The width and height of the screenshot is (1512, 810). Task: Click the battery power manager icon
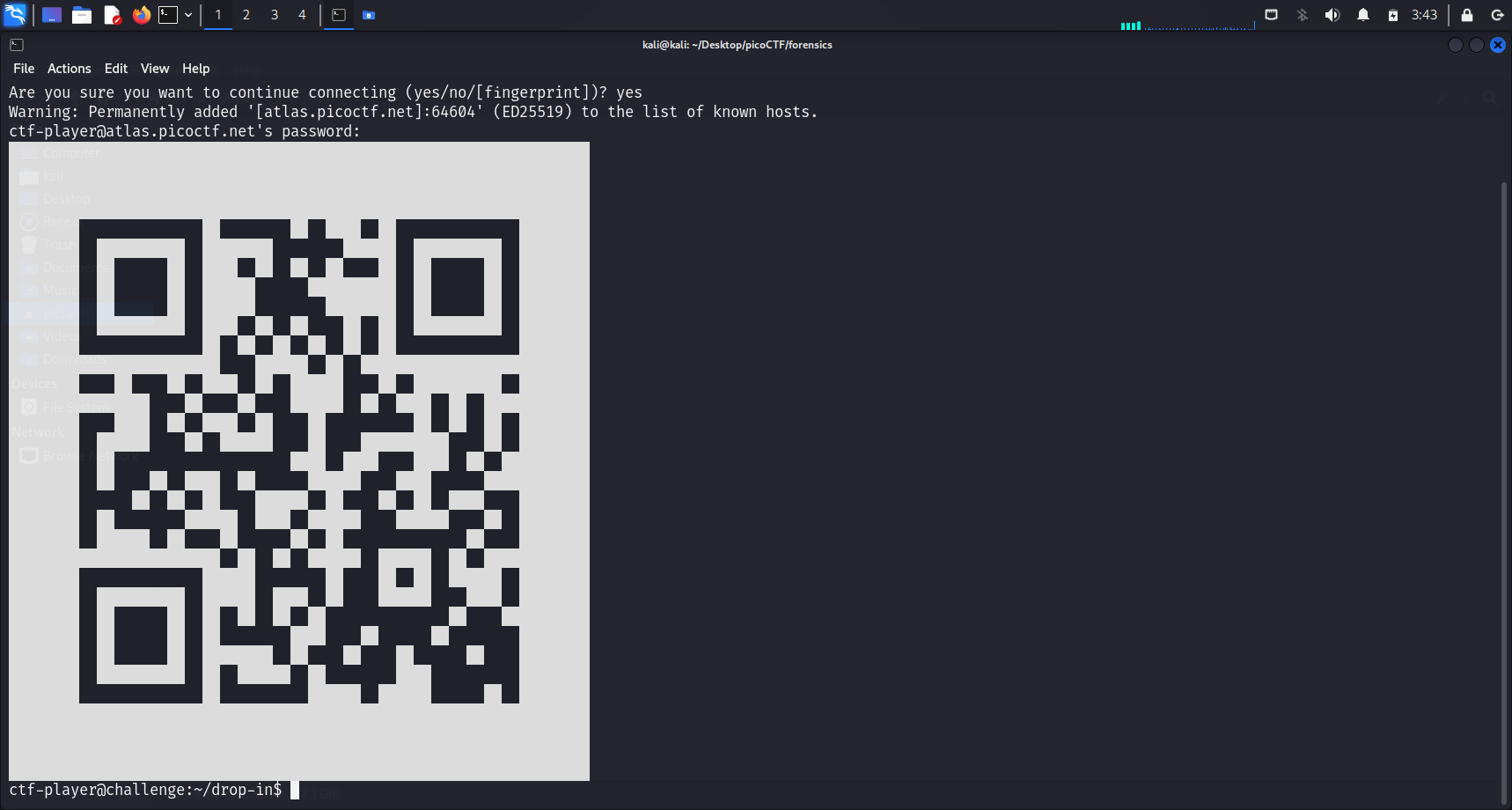[1392, 15]
